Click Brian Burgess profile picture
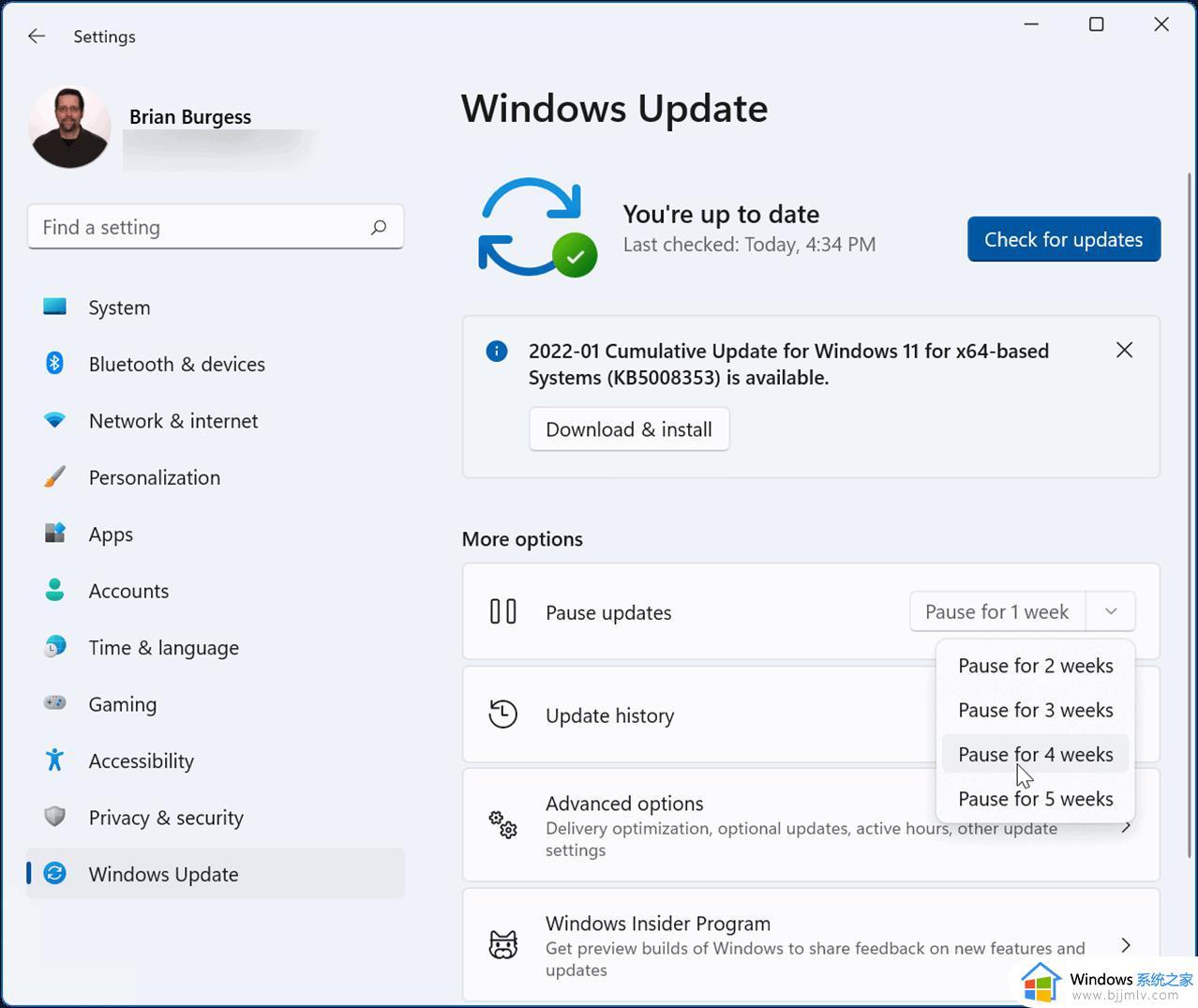 coord(69,128)
